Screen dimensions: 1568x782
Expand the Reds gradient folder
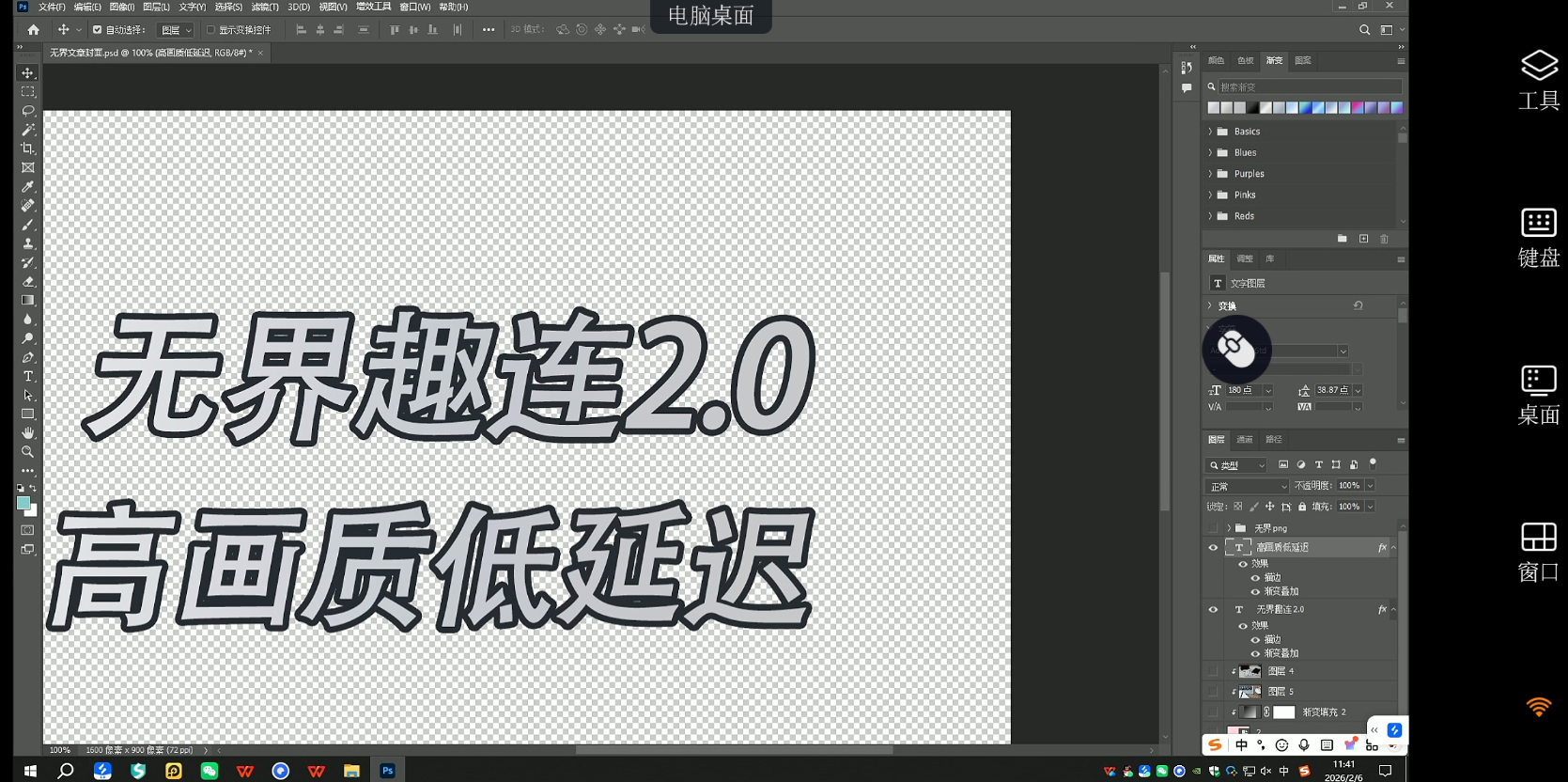(x=1210, y=216)
